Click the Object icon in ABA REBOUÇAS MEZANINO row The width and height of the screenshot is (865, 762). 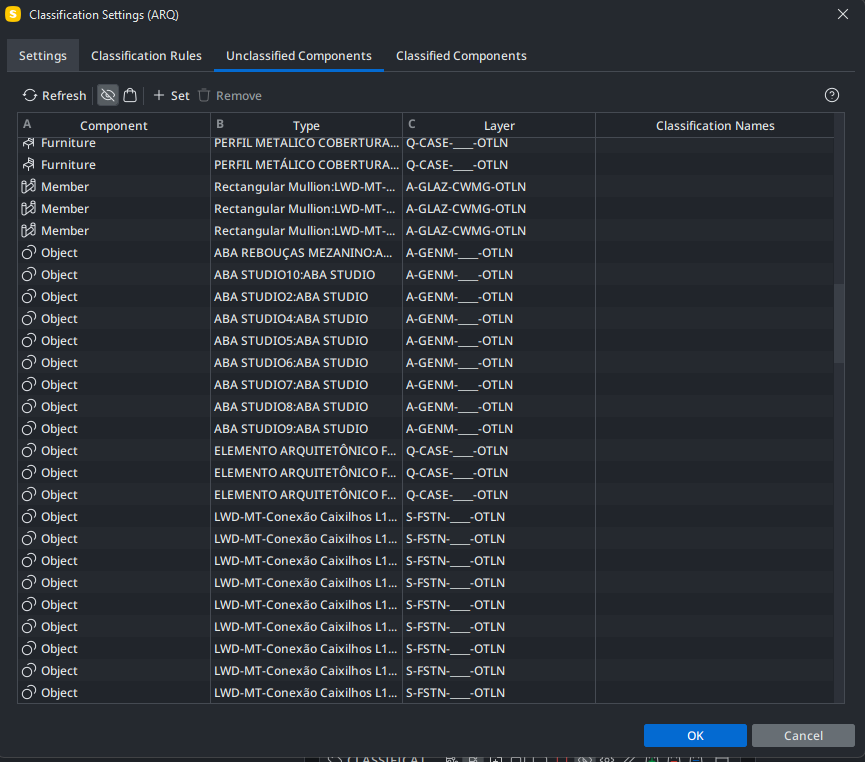click(x=29, y=253)
